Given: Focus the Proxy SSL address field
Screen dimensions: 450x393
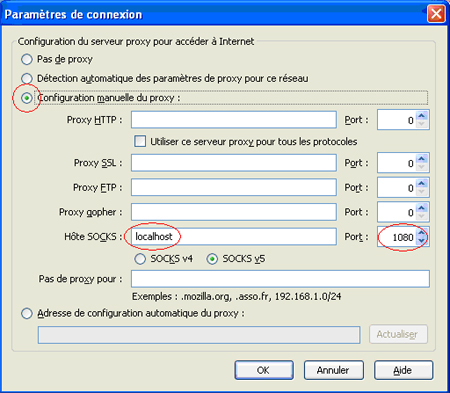Looking at the screenshot, I should (x=234, y=163).
